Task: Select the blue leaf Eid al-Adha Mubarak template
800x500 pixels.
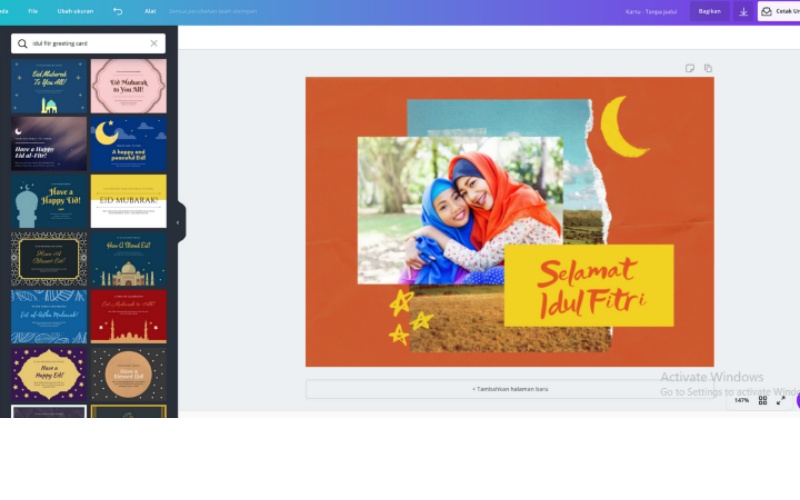Action: (x=49, y=316)
